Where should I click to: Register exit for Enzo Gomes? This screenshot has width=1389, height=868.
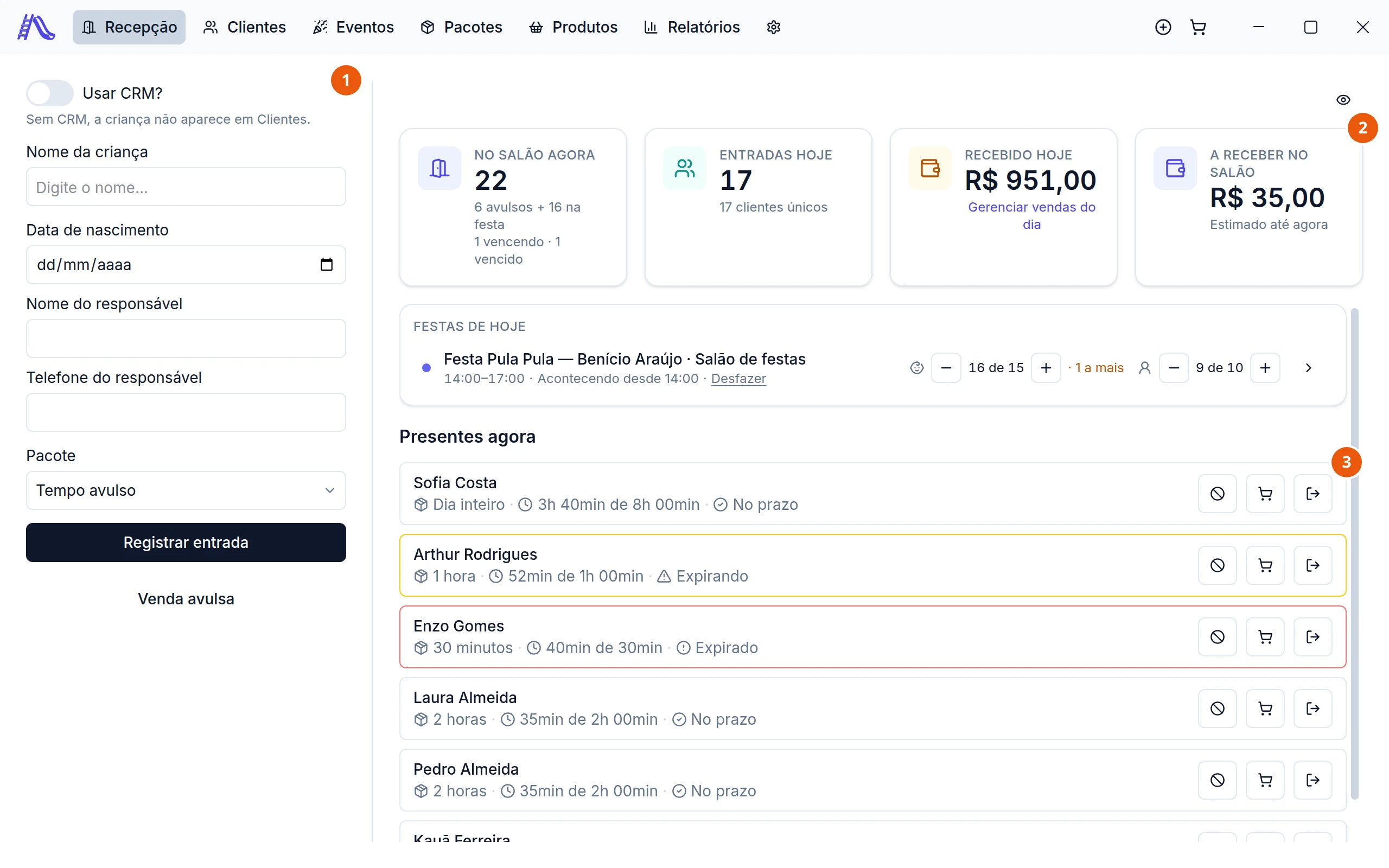click(x=1312, y=637)
